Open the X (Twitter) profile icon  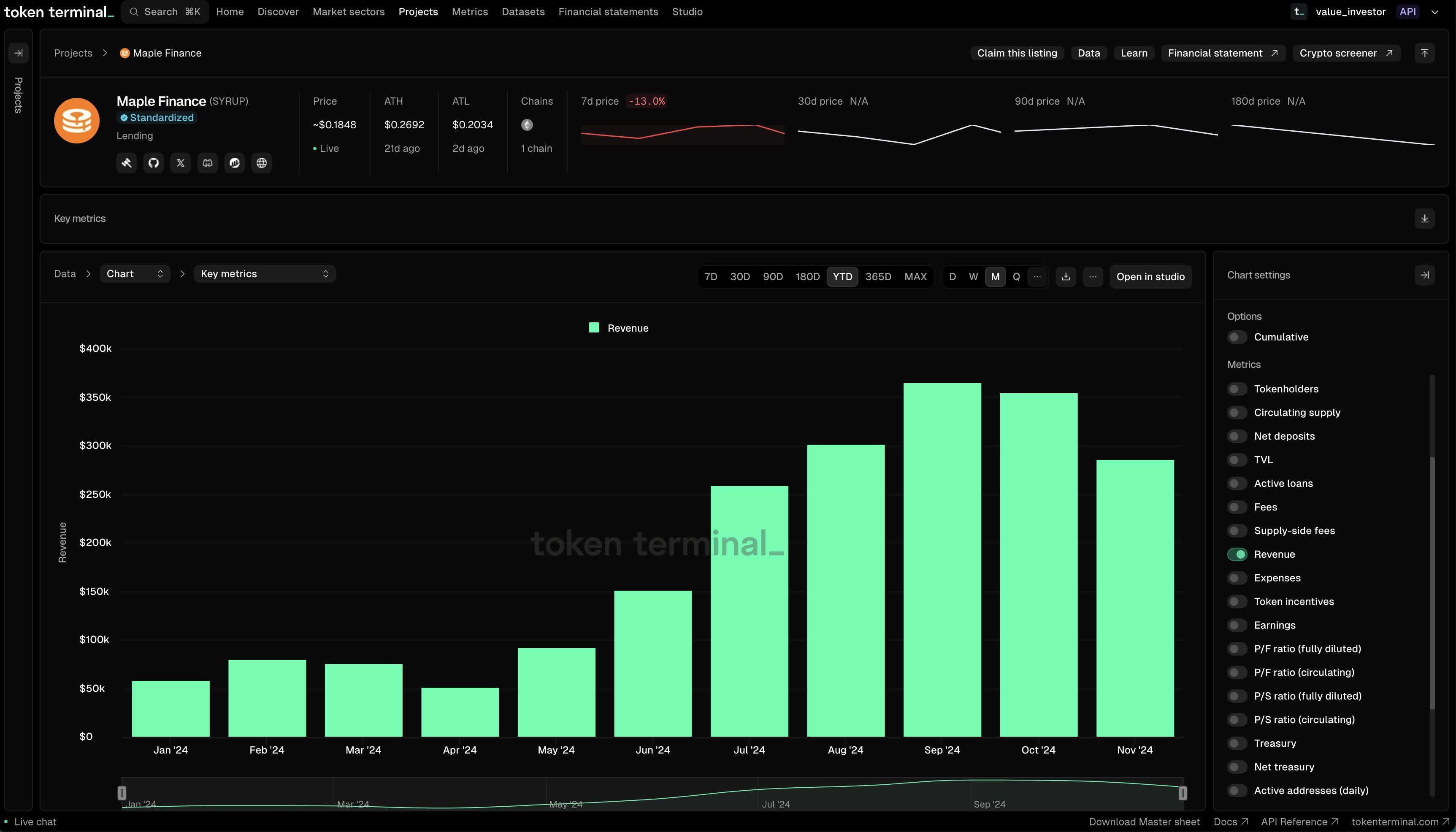click(x=181, y=163)
